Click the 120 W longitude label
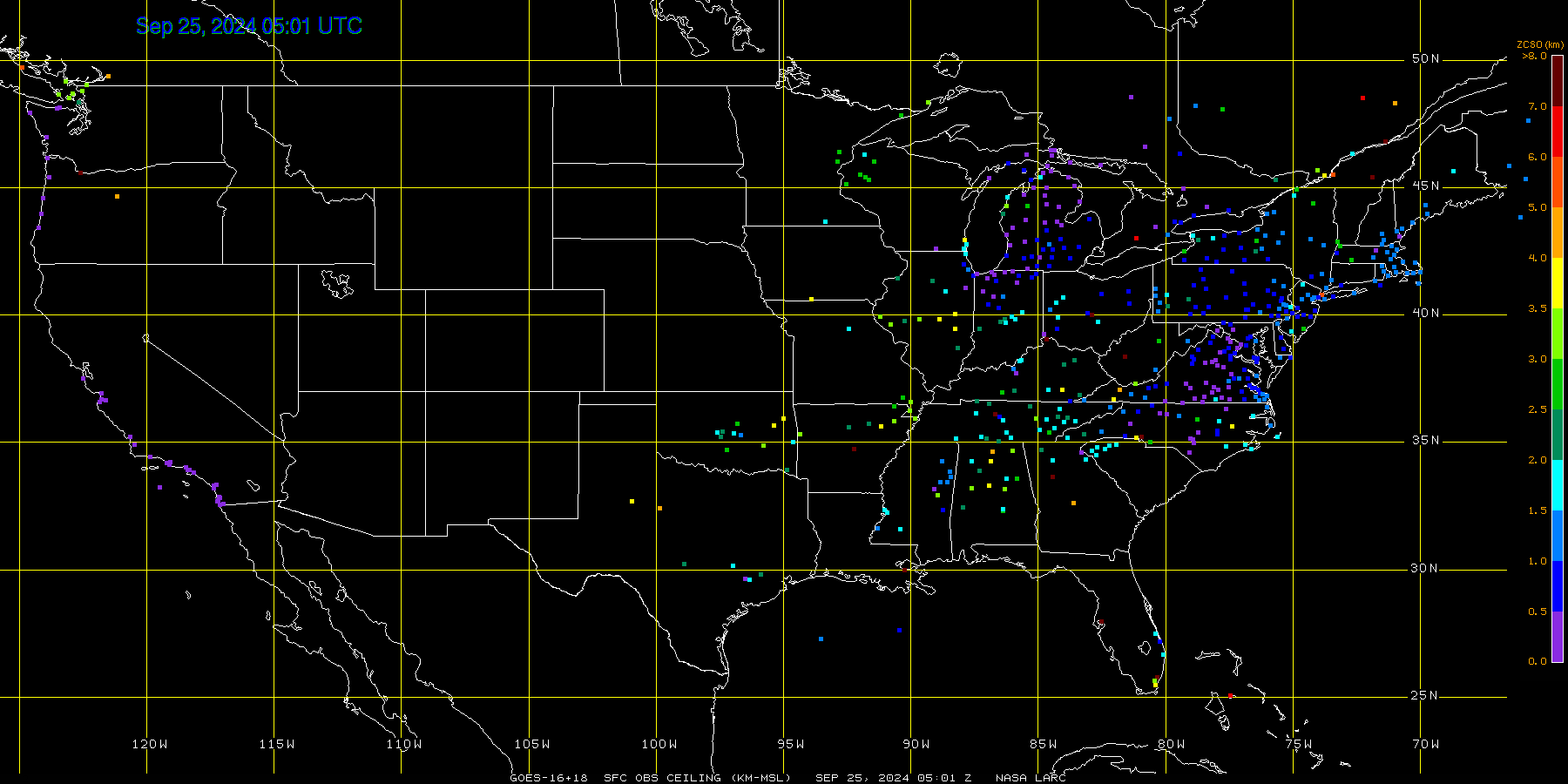 [x=150, y=744]
